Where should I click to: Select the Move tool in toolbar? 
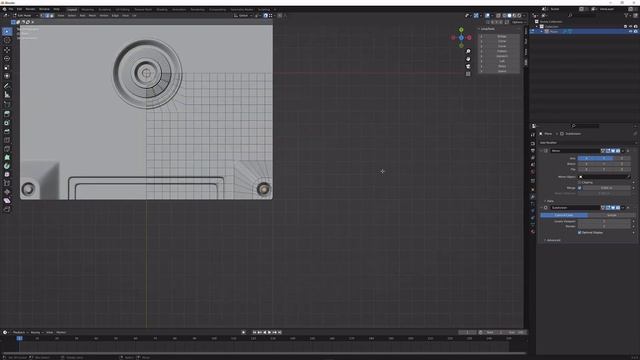coord(7,50)
